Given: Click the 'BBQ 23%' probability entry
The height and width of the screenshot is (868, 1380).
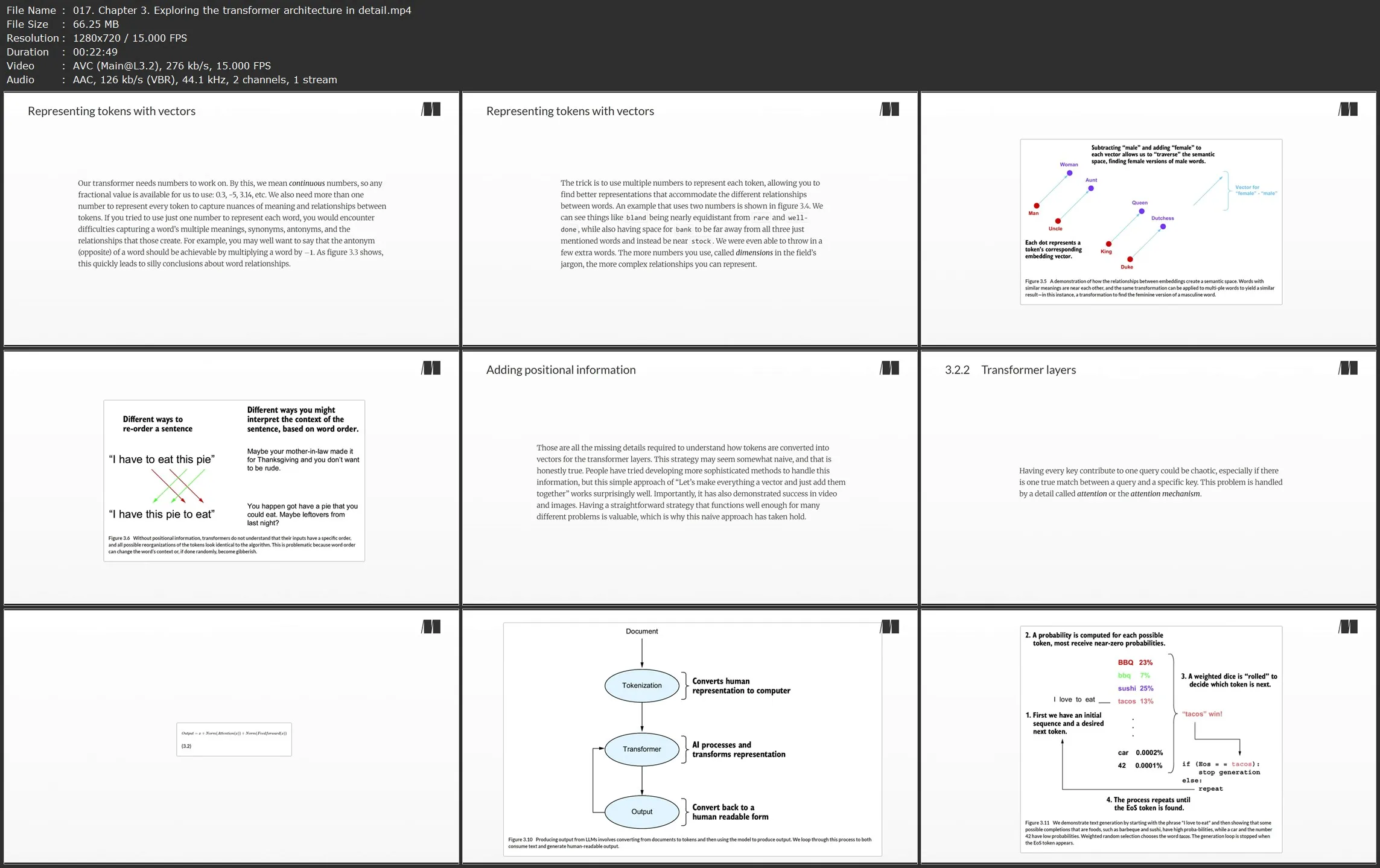Looking at the screenshot, I should [x=1135, y=662].
